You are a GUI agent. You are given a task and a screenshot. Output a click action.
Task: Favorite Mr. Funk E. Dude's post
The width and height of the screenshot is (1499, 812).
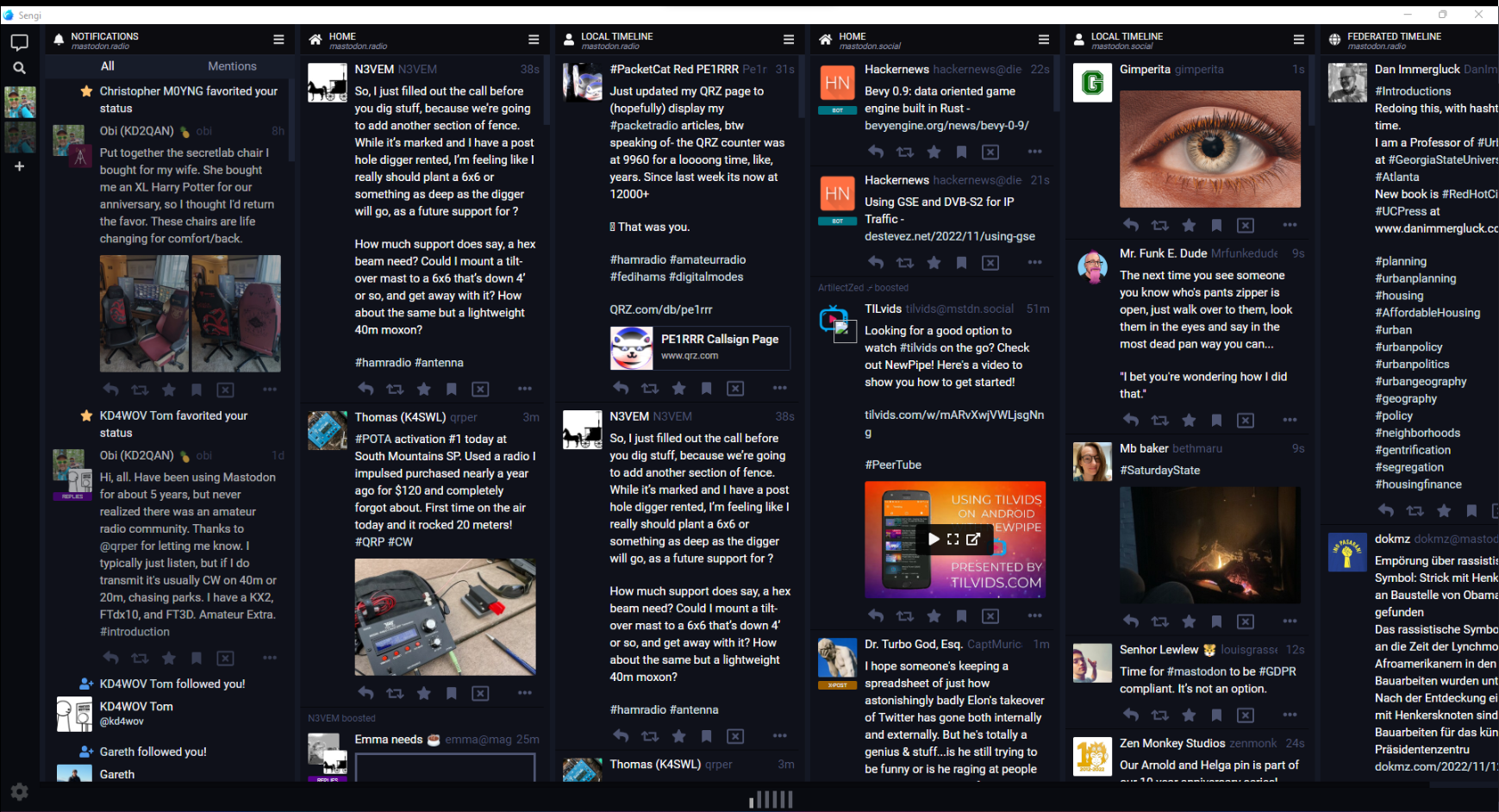(1189, 421)
